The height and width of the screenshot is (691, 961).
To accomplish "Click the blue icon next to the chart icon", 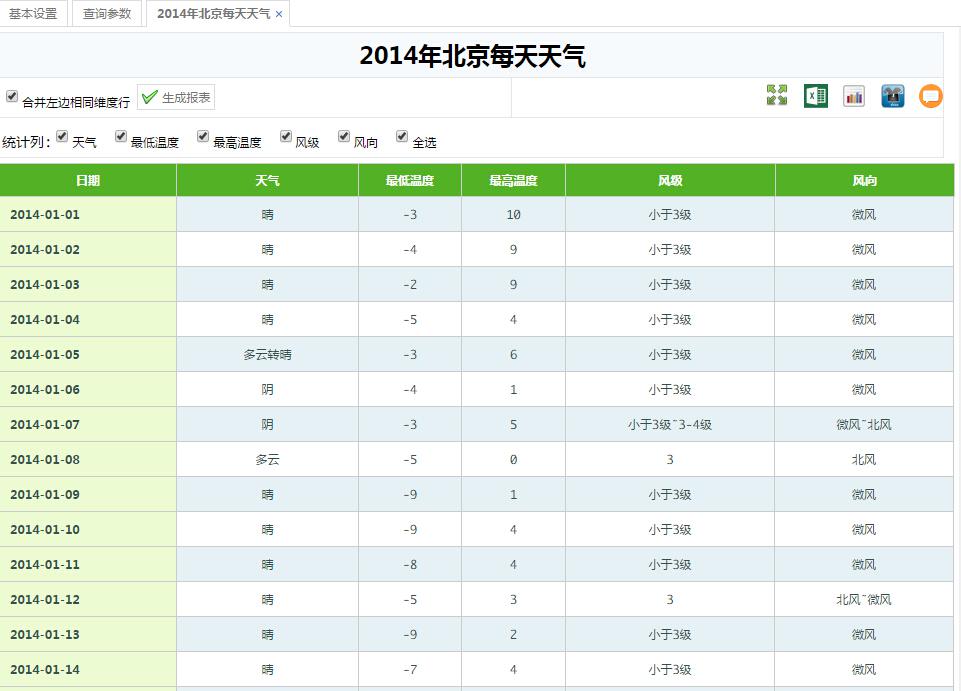I will (892, 96).
